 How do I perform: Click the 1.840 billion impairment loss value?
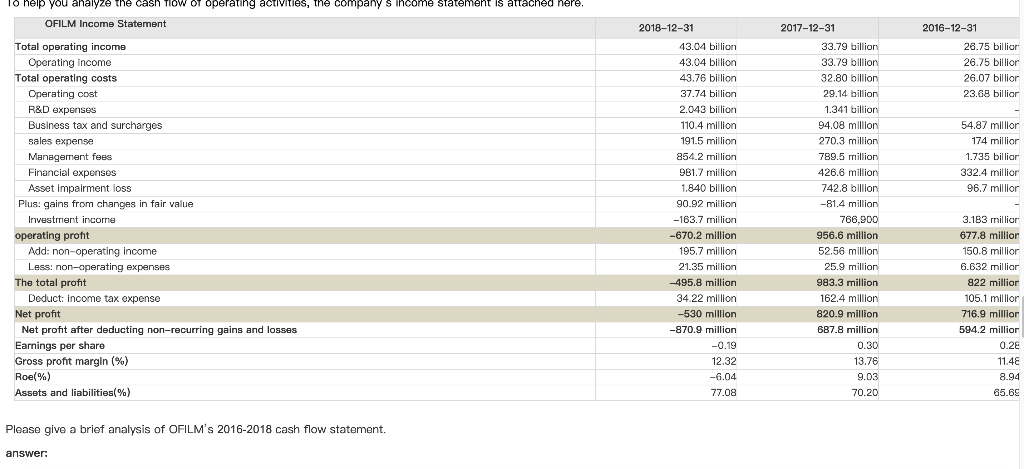708,188
